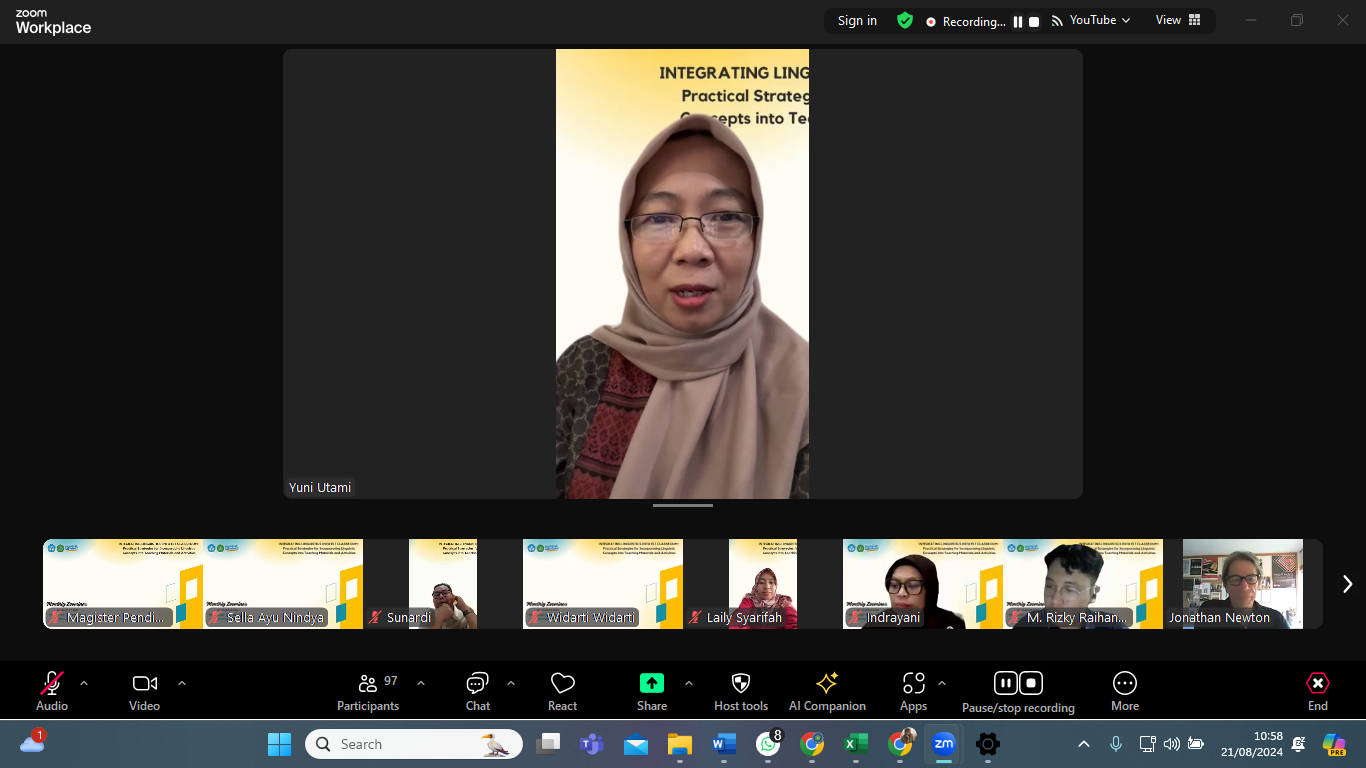Click the End meeting icon
This screenshot has width=1366, height=768.
click(1317, 683)
